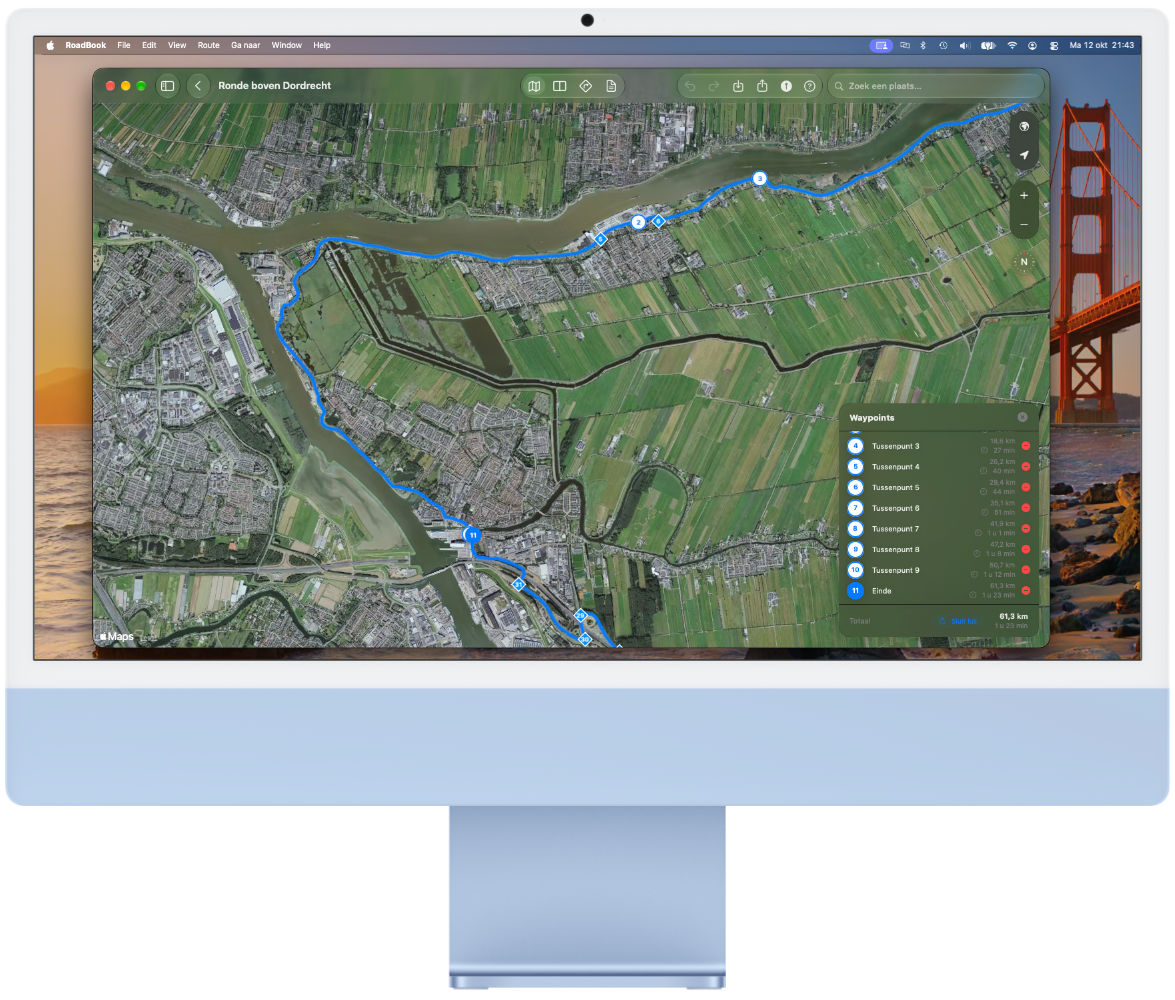Viewport: 1175px width, 1000px height.
Task: Open the turn directions diamond icon
Action: pyautogui.click(x=586, y=86)
